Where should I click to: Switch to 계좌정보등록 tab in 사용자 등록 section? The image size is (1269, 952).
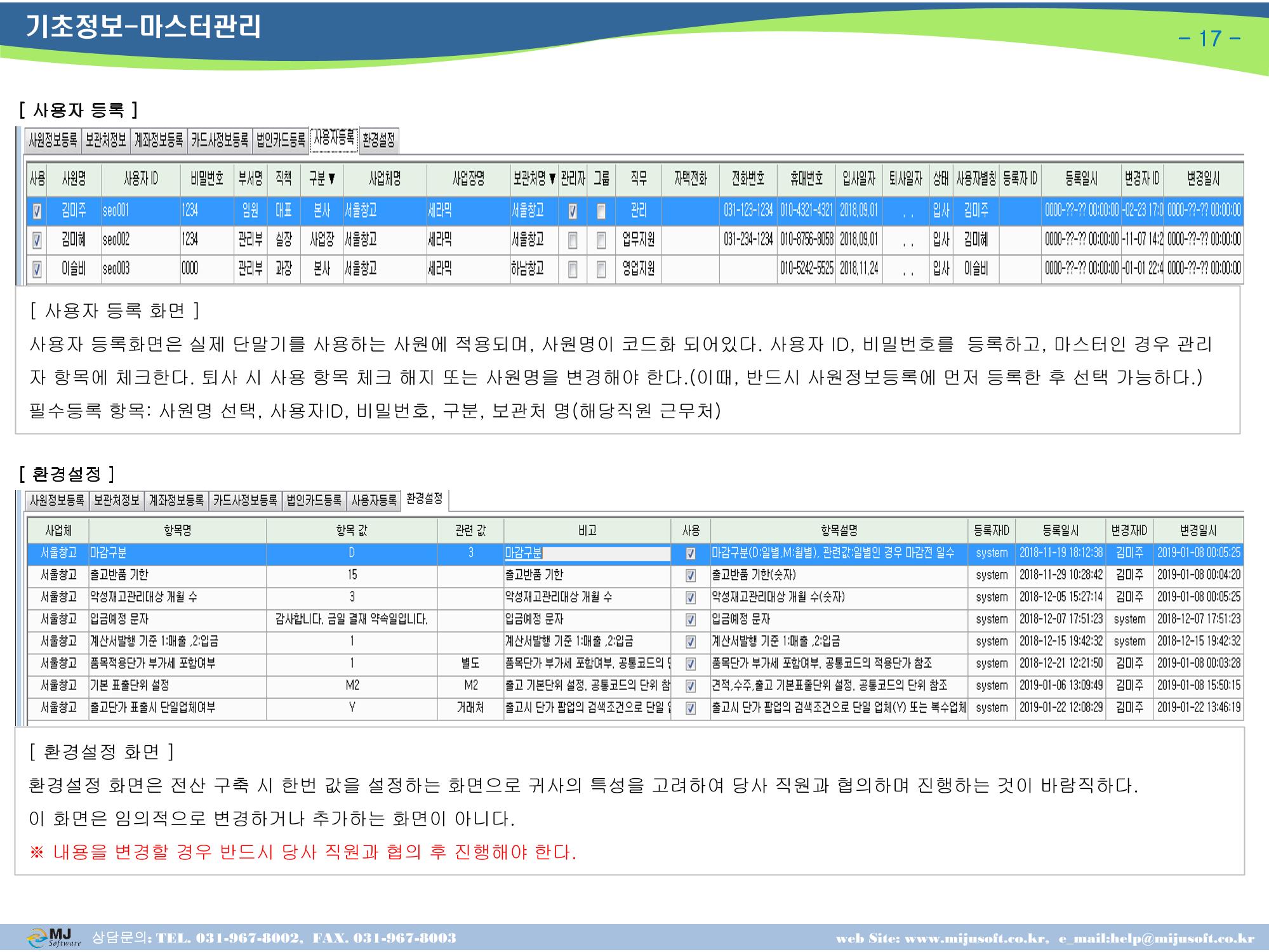(x=159, y=140)
